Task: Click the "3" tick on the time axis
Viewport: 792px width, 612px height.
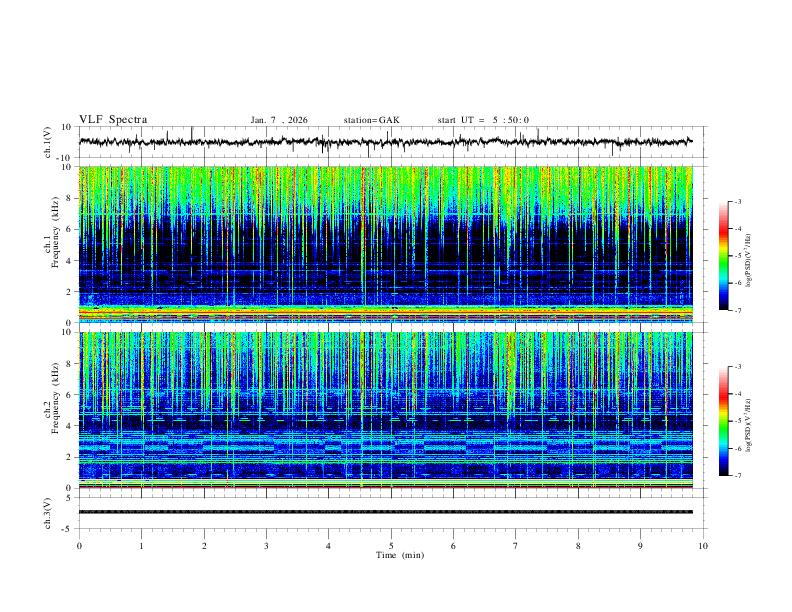Action: coord(266,546)
